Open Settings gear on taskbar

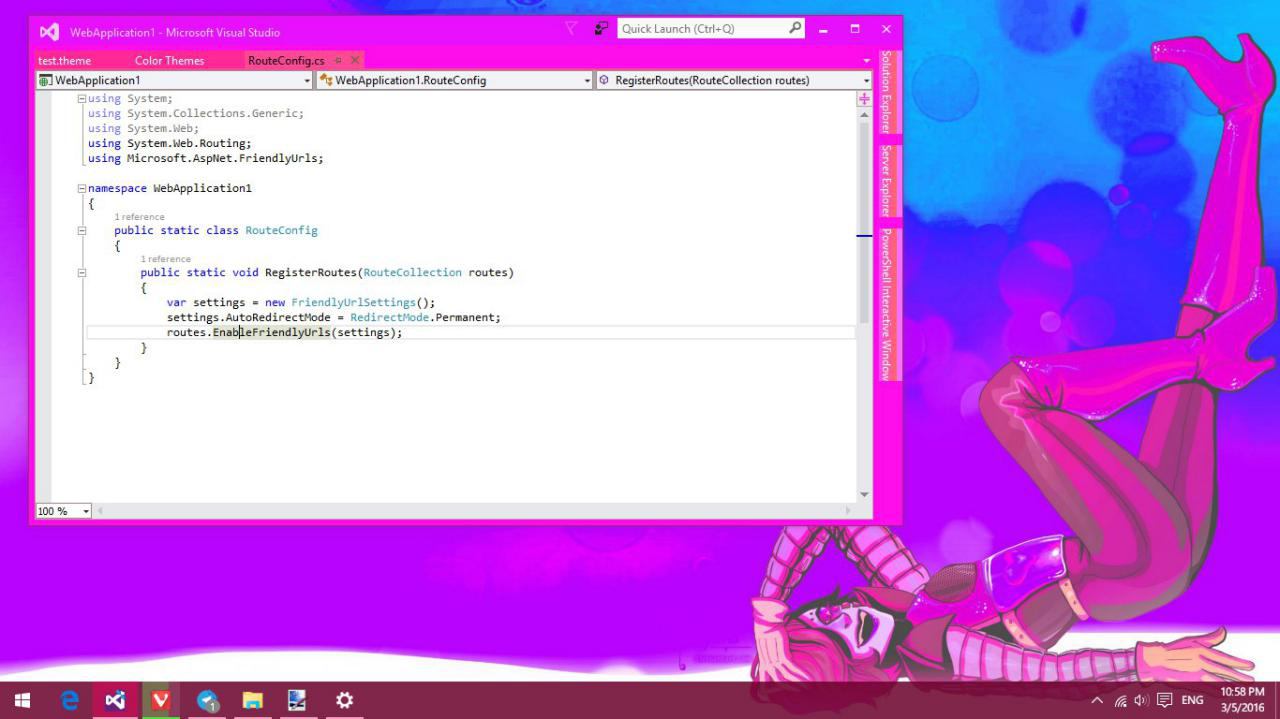pyautogui.click(x=344, y=700)
